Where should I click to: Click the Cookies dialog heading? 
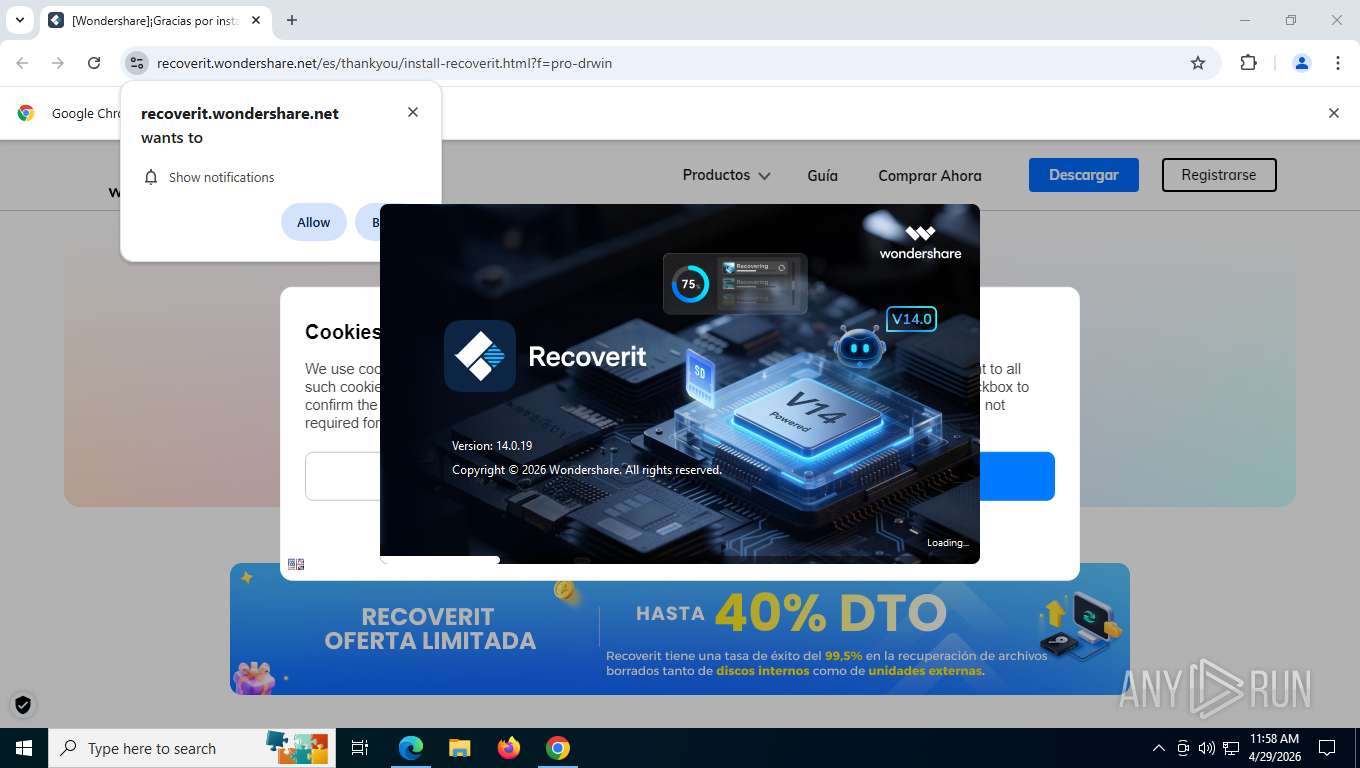[342, 332]
